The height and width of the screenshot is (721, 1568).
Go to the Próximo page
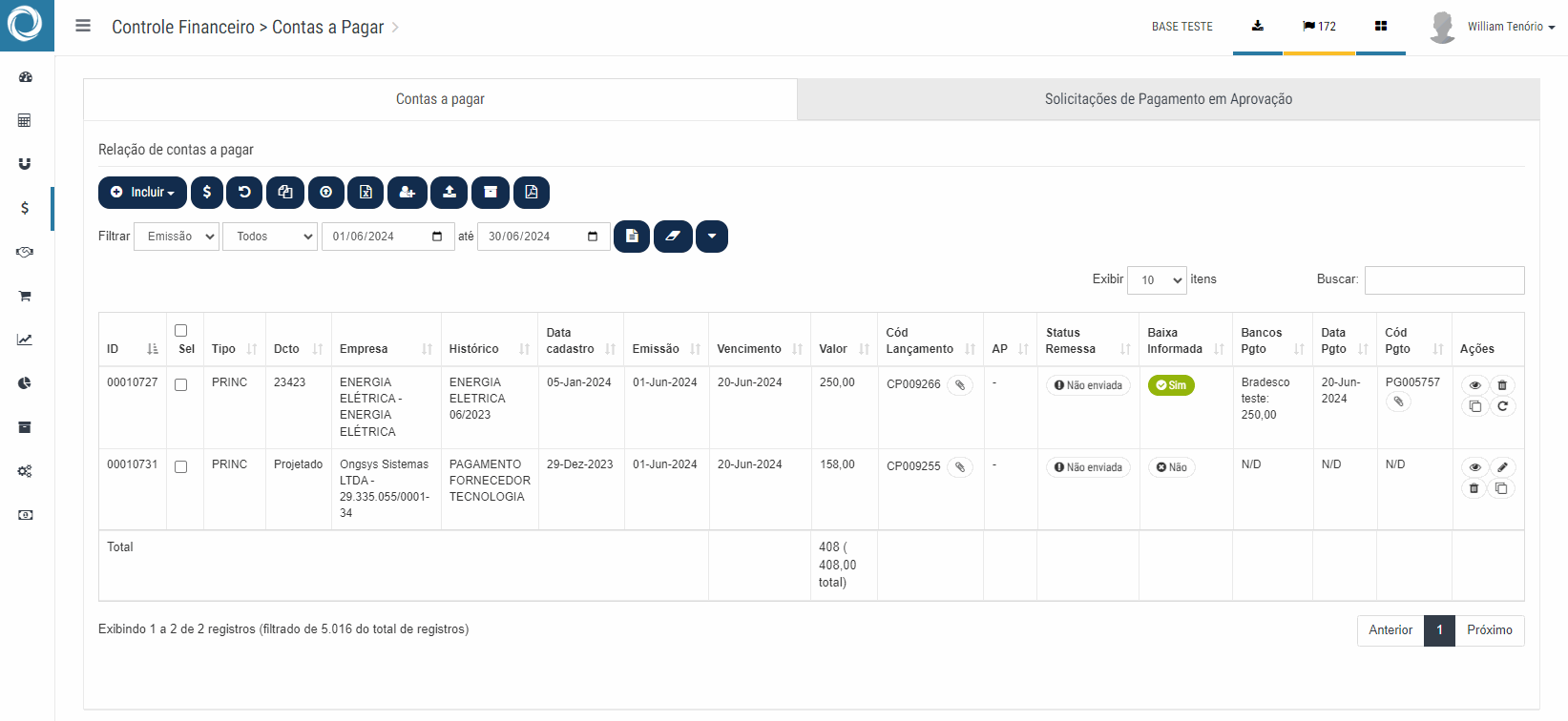point(1490,630)
